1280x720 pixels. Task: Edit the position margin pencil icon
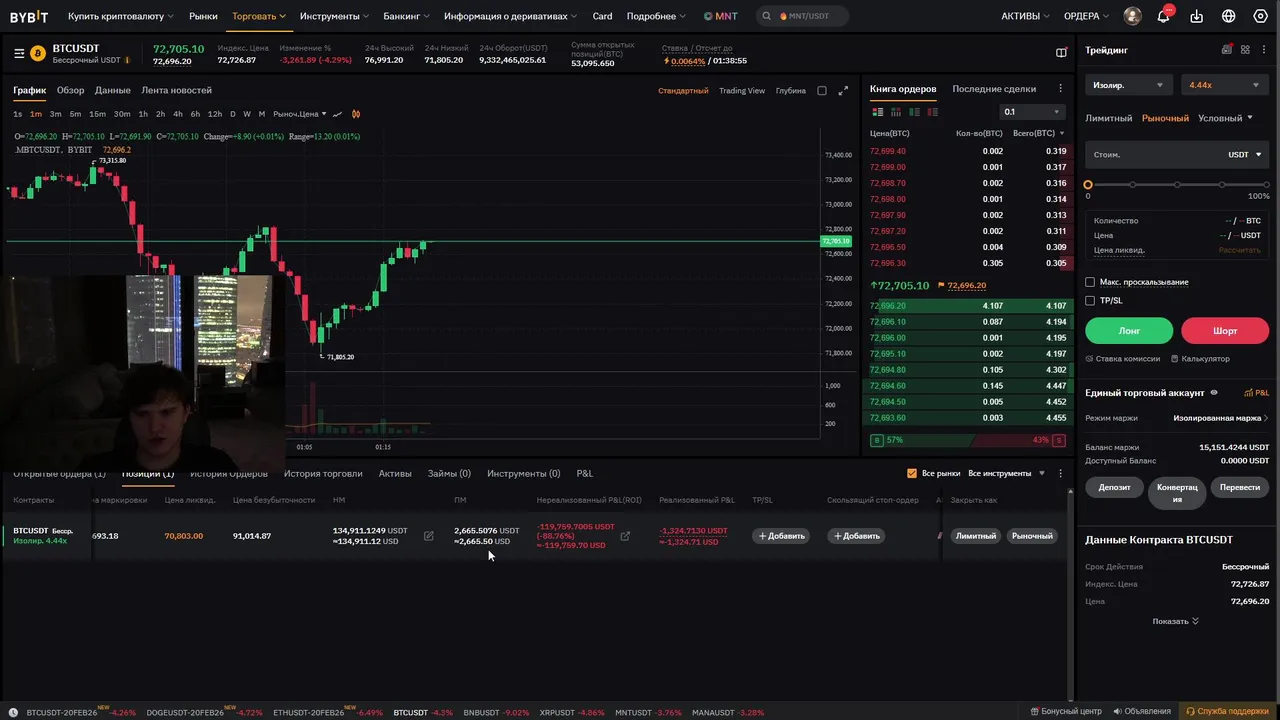(x=428, y=536)
